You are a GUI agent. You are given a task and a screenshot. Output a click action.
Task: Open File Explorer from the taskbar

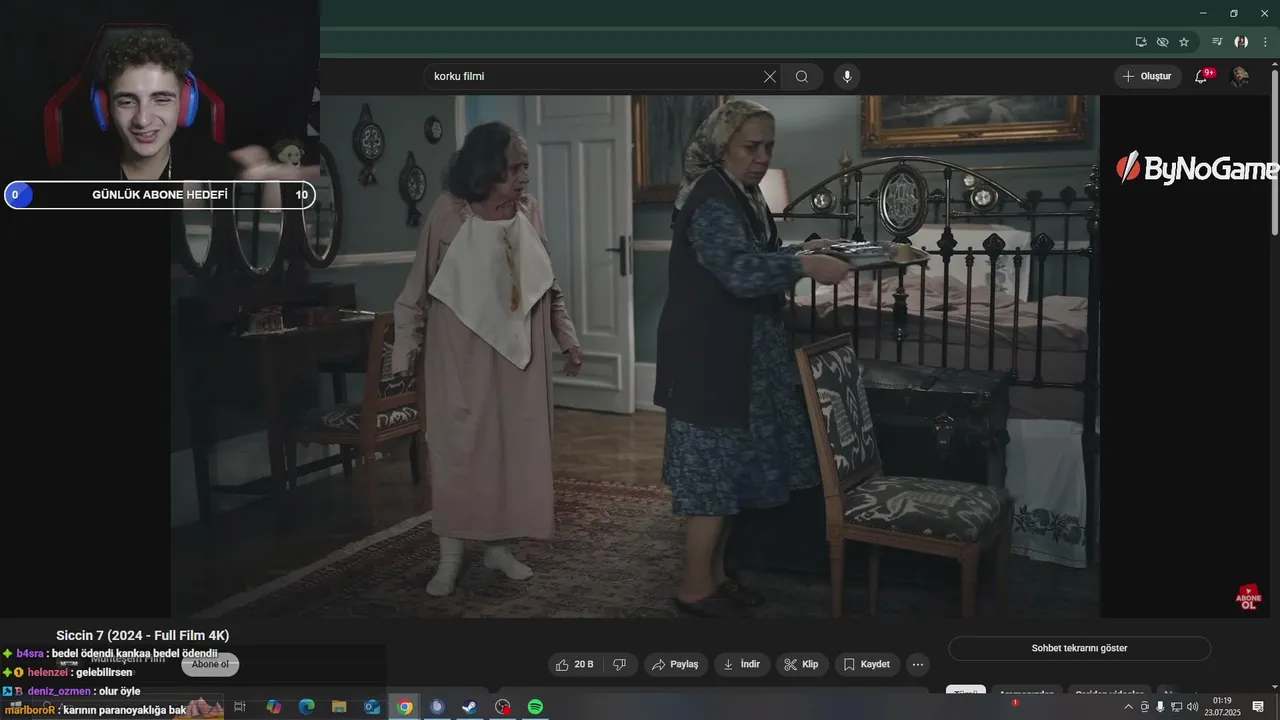339,707
